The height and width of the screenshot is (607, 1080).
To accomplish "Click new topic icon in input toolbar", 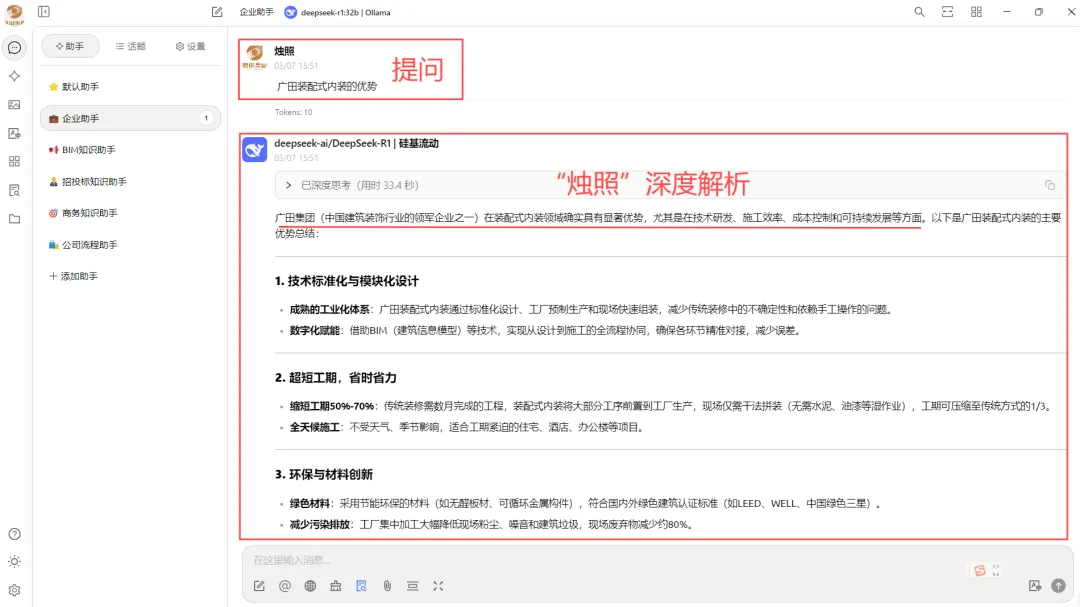I will pyautogui.click(x=259, y=586).
